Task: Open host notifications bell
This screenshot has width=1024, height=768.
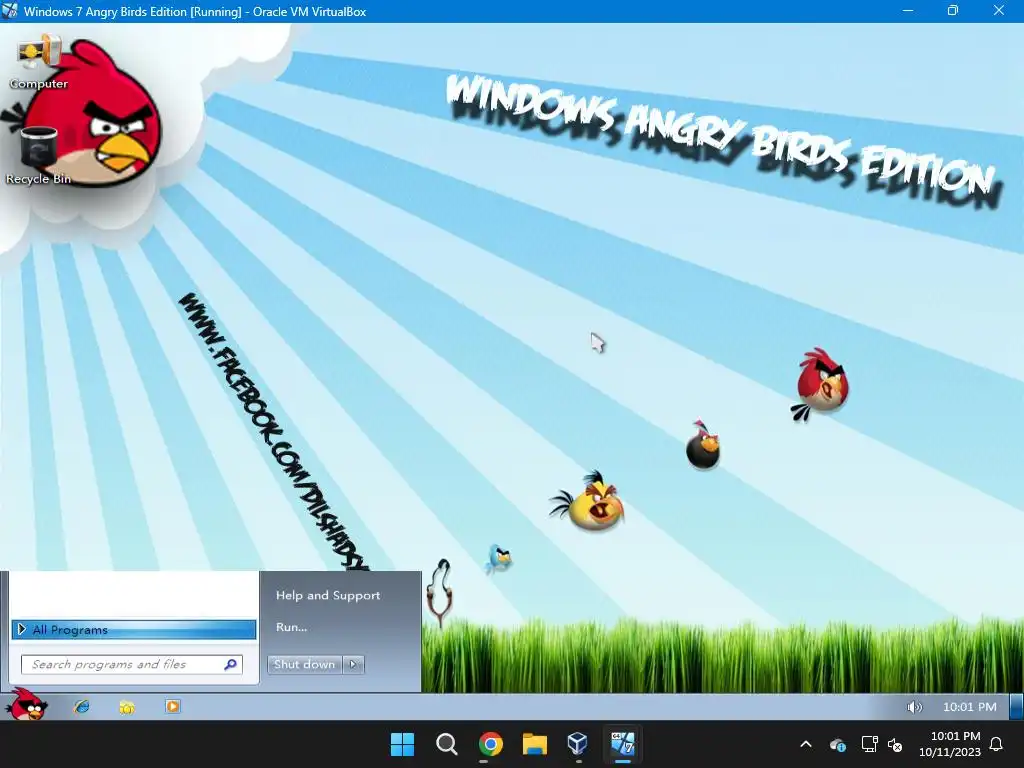Action: coord(997,744)
